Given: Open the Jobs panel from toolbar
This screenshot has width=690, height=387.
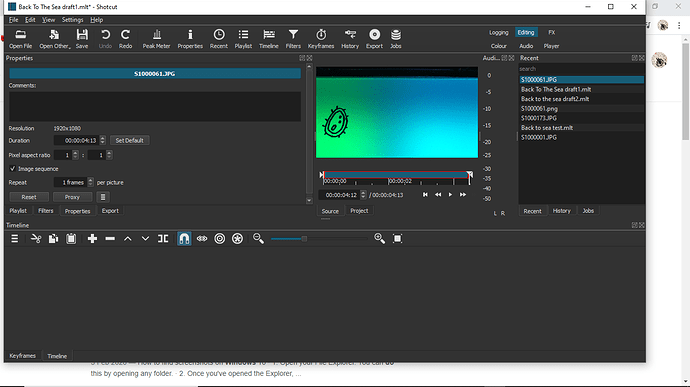Looking at the screenshot, I should pyautogui.click(x=396, y=38).
